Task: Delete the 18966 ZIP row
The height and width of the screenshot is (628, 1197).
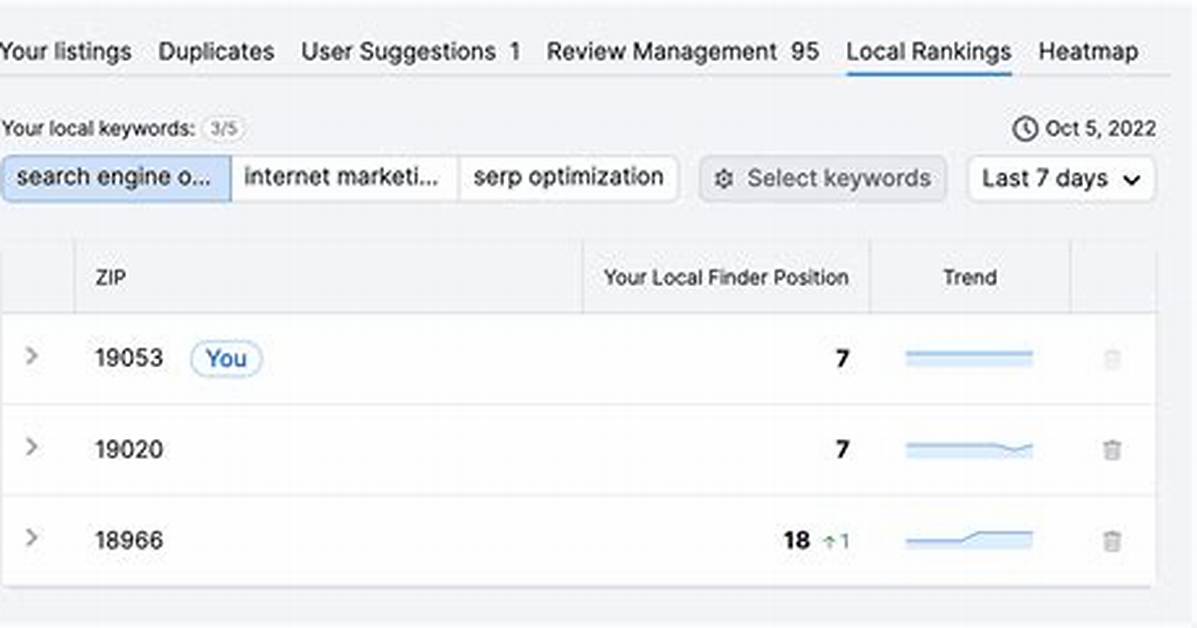Action: click(x=1112, y=541)
